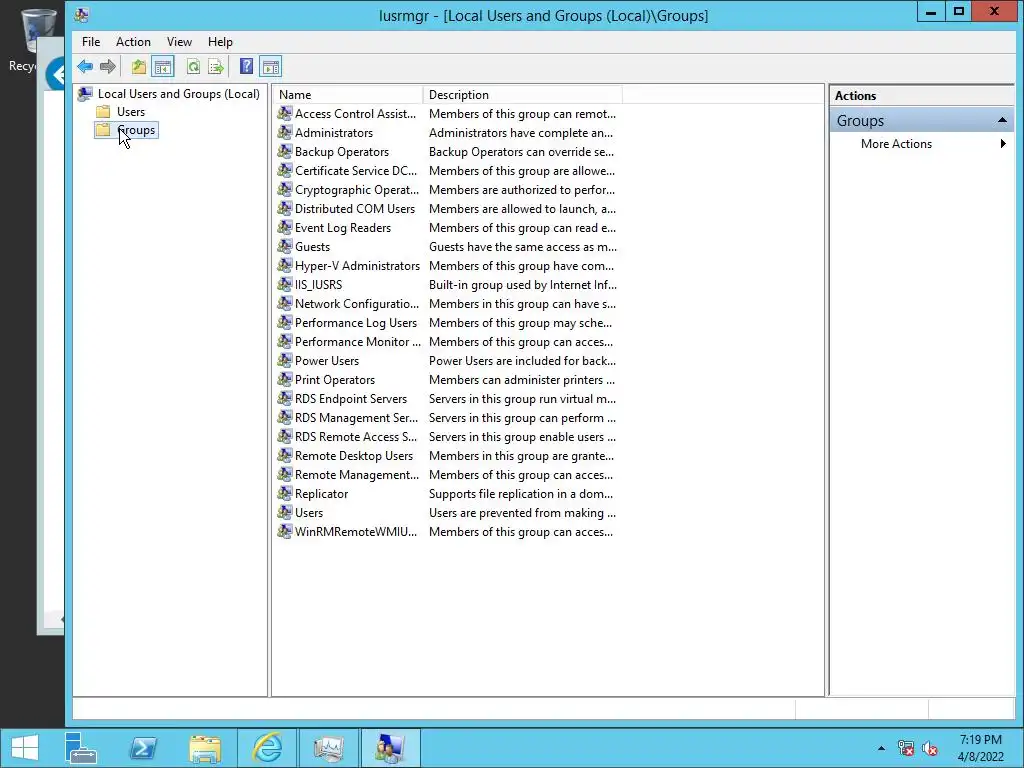Open the File menu
Viewport: 1024px width, 768px height.
click(91, 42)
